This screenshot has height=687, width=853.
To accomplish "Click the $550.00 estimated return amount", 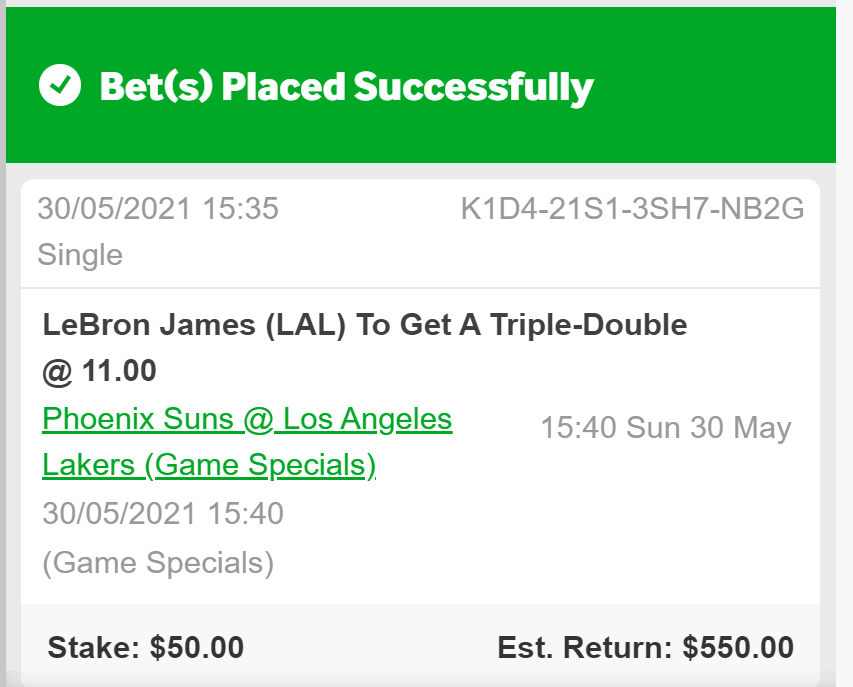I will click(738, 647).
